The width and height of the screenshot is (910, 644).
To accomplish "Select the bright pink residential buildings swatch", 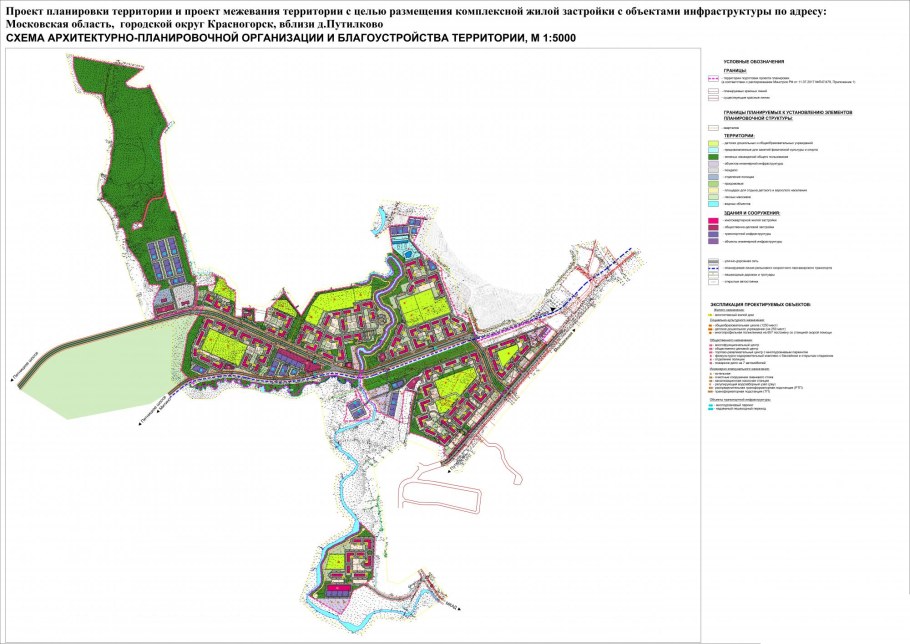I will [x=714, y=220].
